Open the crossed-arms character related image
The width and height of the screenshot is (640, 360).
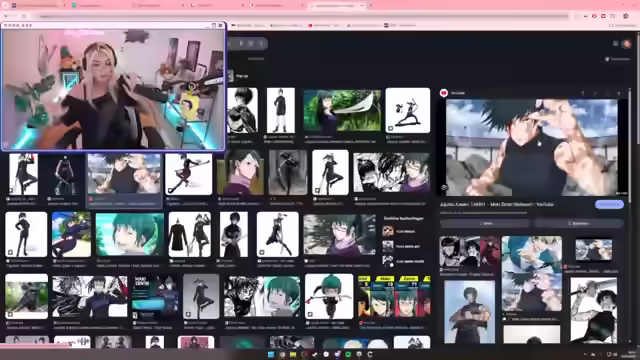pyautogui.click(x=469, y=312)
